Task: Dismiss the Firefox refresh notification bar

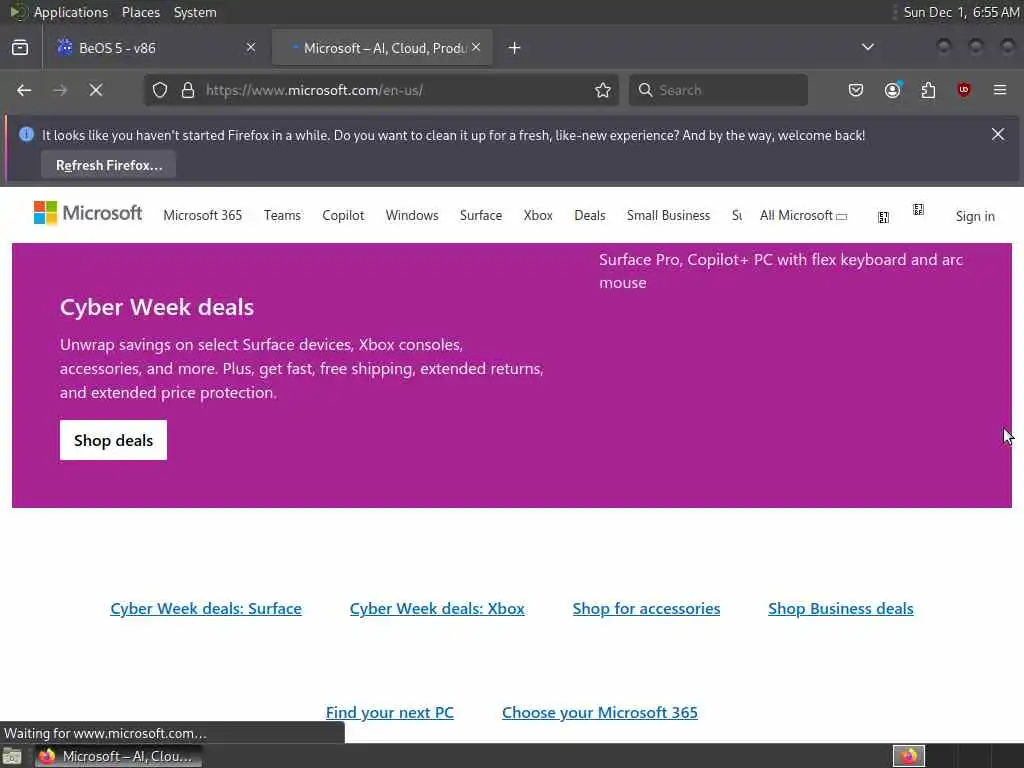Action: pos(998,135)
